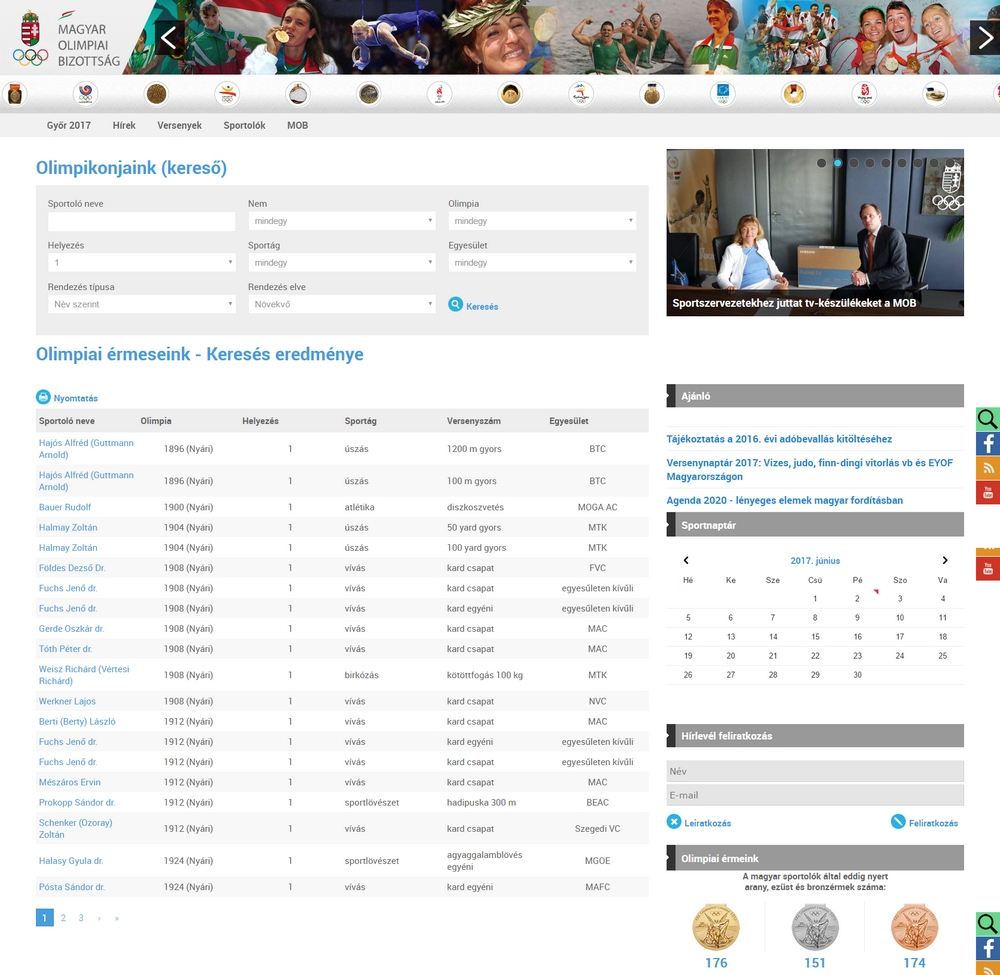The width and height of the screenshot is (1000, 975).
Task: Select first news slideshow dot
Action: [821, 163]
